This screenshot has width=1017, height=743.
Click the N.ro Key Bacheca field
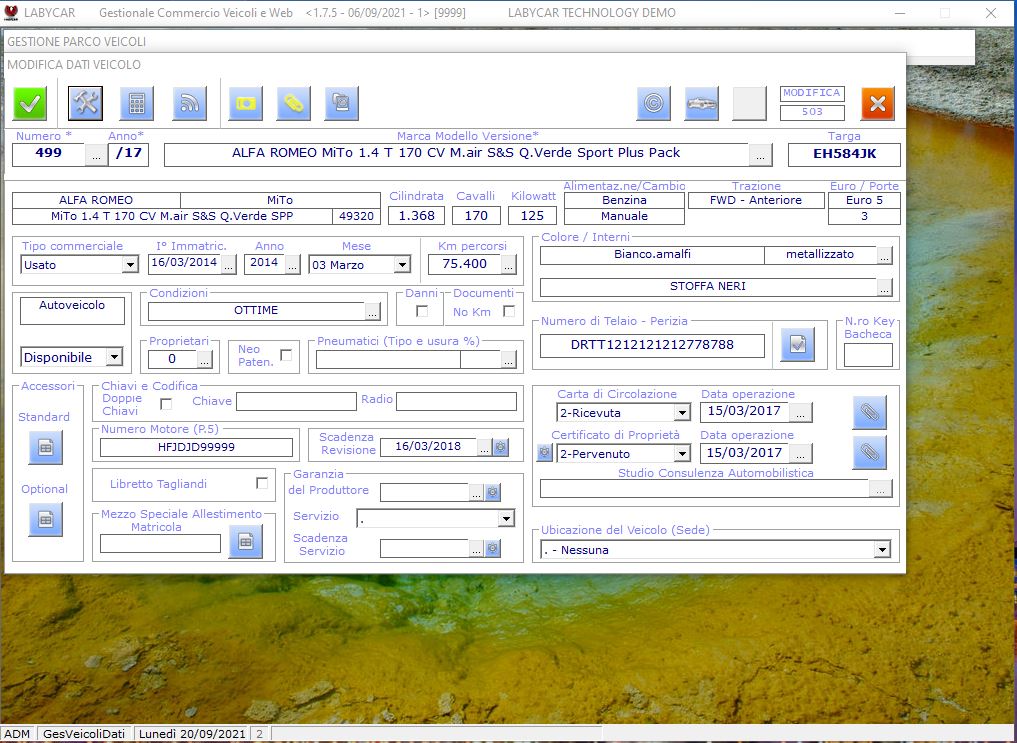click(x=868, y=355)
